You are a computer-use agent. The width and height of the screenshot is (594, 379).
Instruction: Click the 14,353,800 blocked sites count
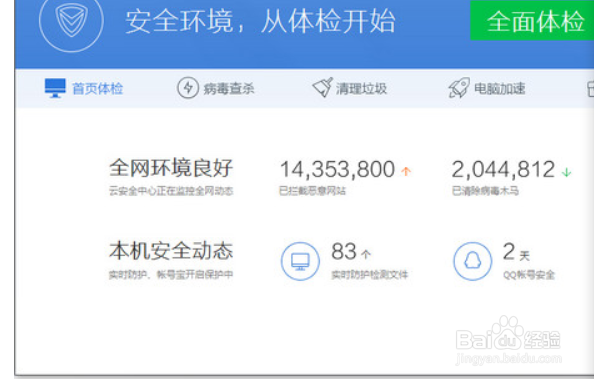[337, 169]
